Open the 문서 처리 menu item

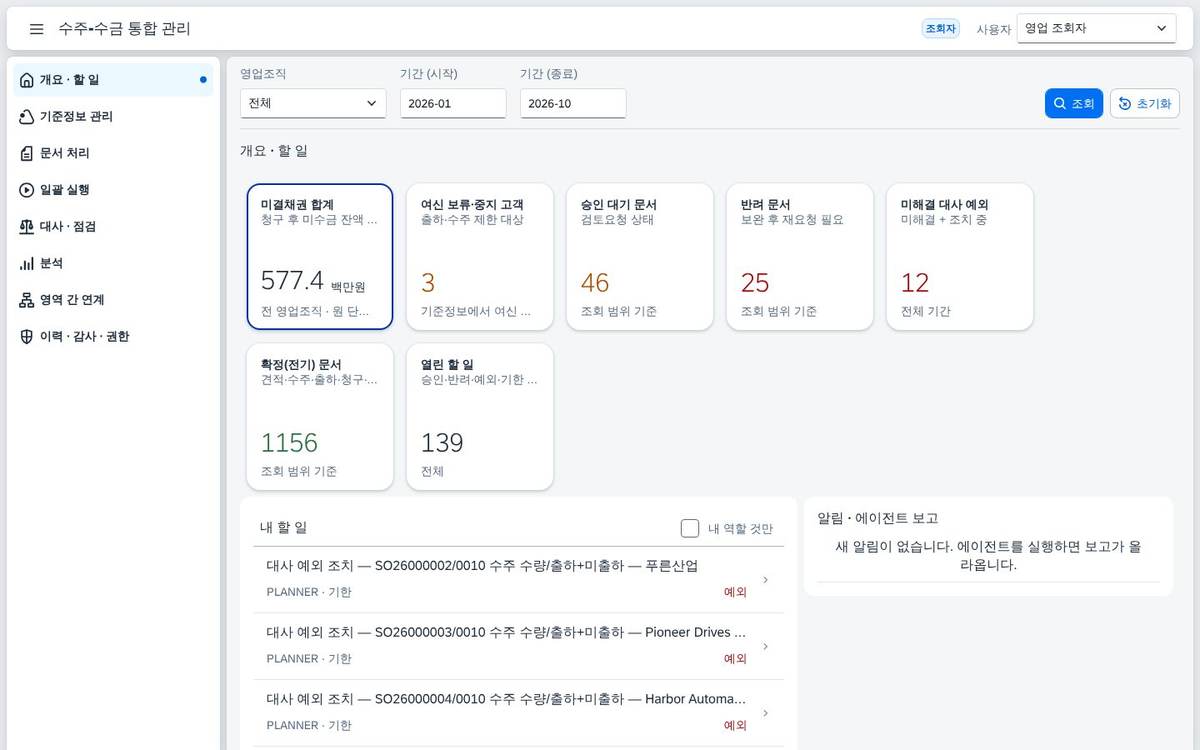coord(113,153)
